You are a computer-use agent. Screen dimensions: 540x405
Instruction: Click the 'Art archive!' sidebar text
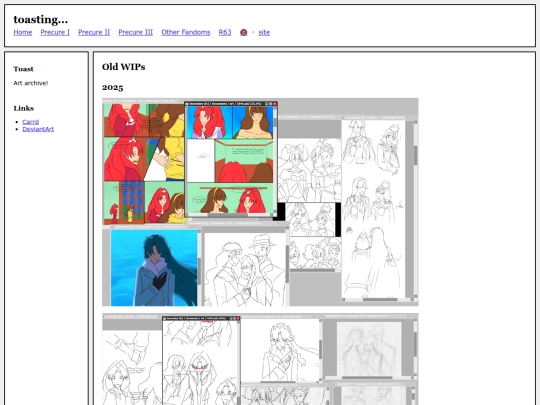[31, 83]
